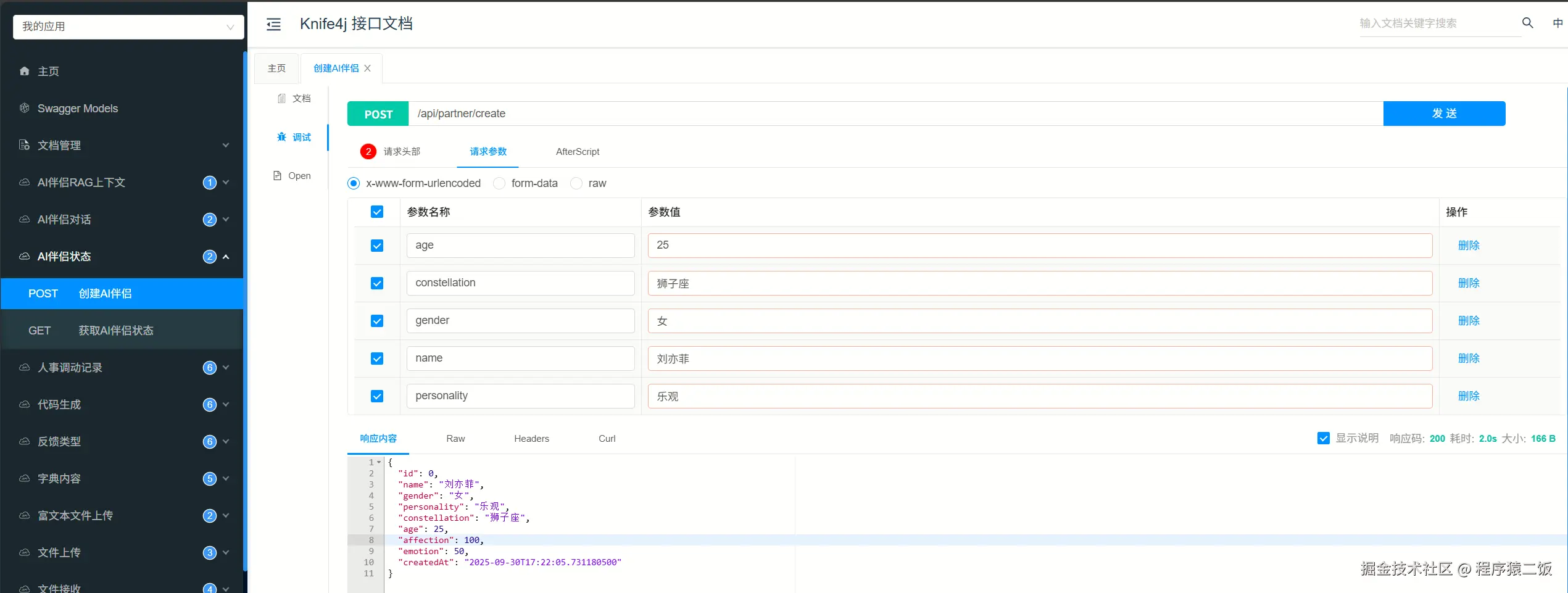Close the 创建AI伴侣 tab
This screenshot has height=593, width=1568.
368,68
